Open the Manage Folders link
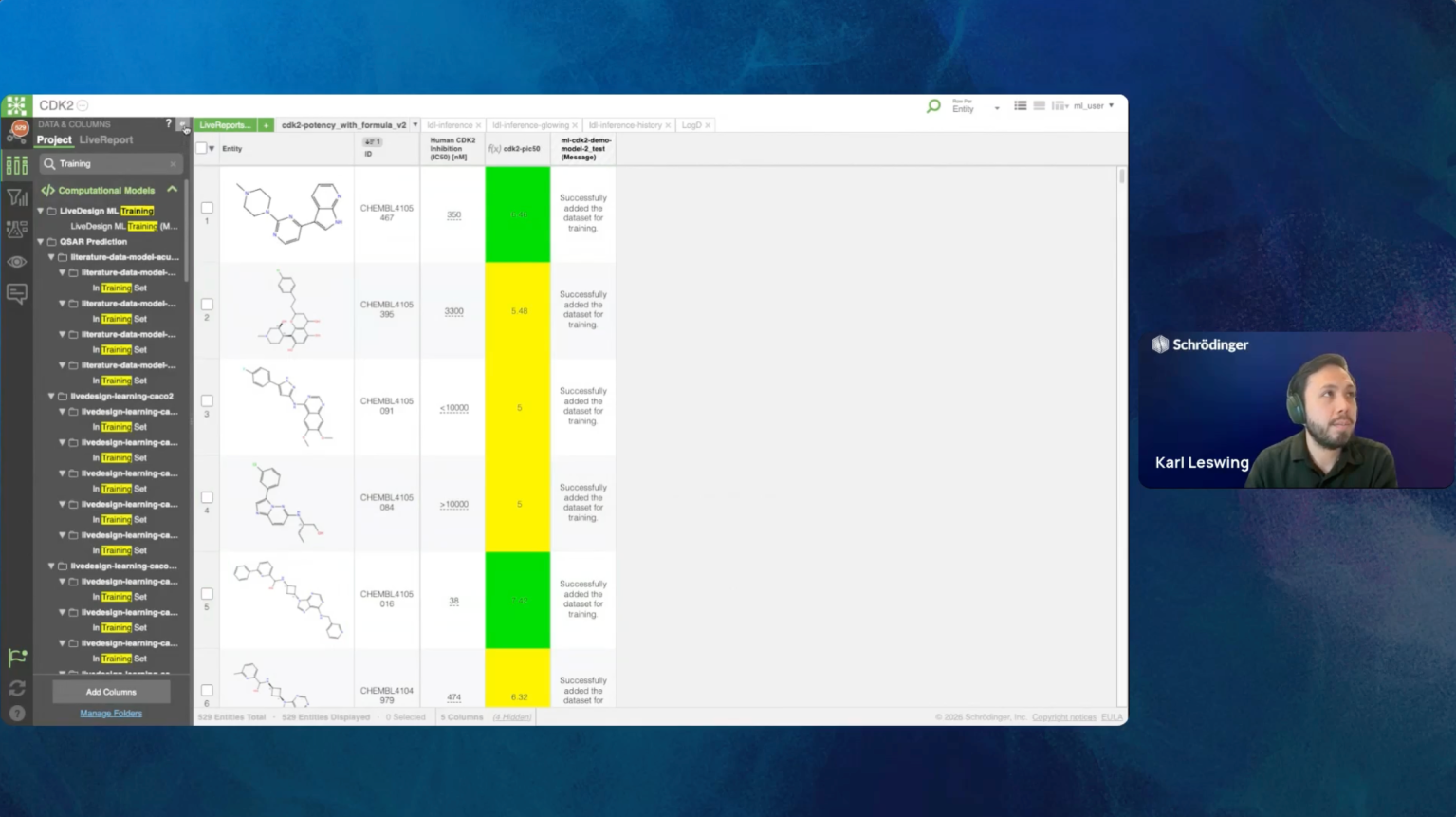Image resolution: width=1456 pixels, height=817 pixels. pyautogui.click(x=111, y=714)
